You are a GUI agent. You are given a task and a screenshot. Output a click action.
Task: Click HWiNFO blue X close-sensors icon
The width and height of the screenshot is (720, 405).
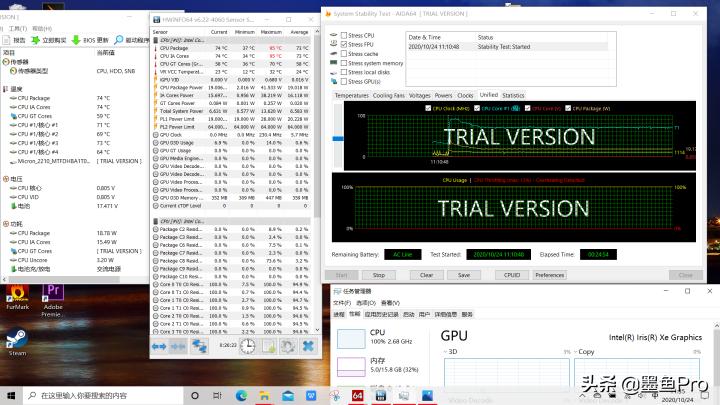click(x=307, y=345)
